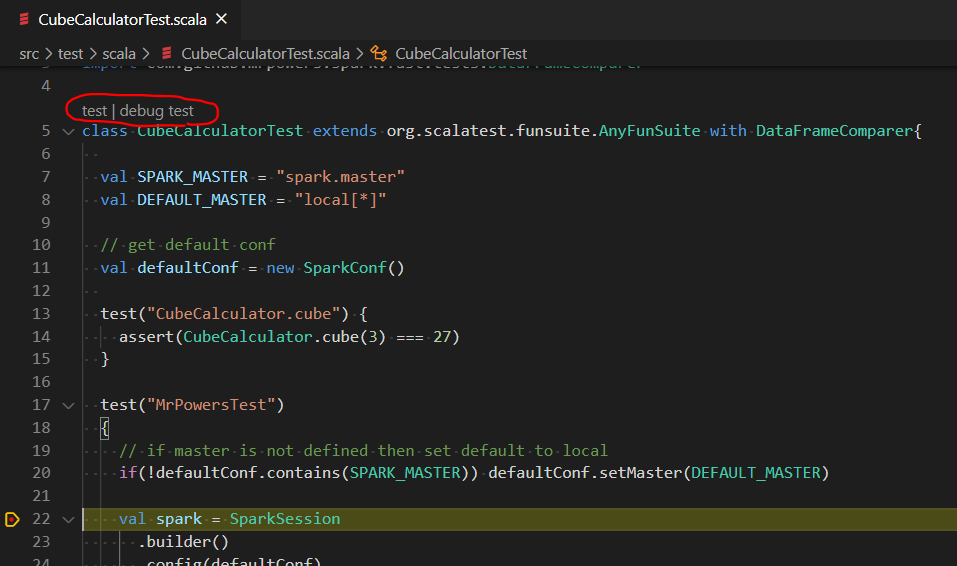
Task: Open the CubeCalculatorTest class symbol breadcrumb
Action: (x=461, y=54)
